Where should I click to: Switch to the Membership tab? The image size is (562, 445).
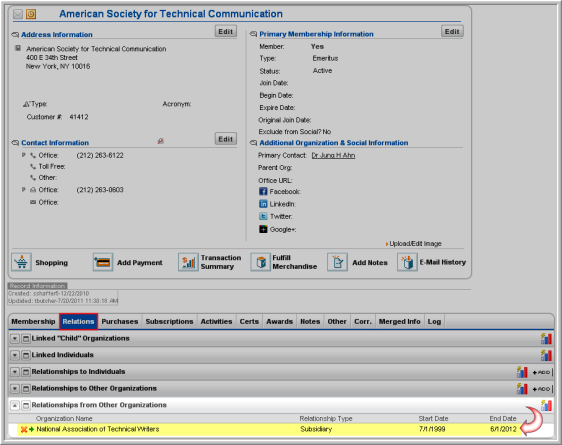click(33, 321)
